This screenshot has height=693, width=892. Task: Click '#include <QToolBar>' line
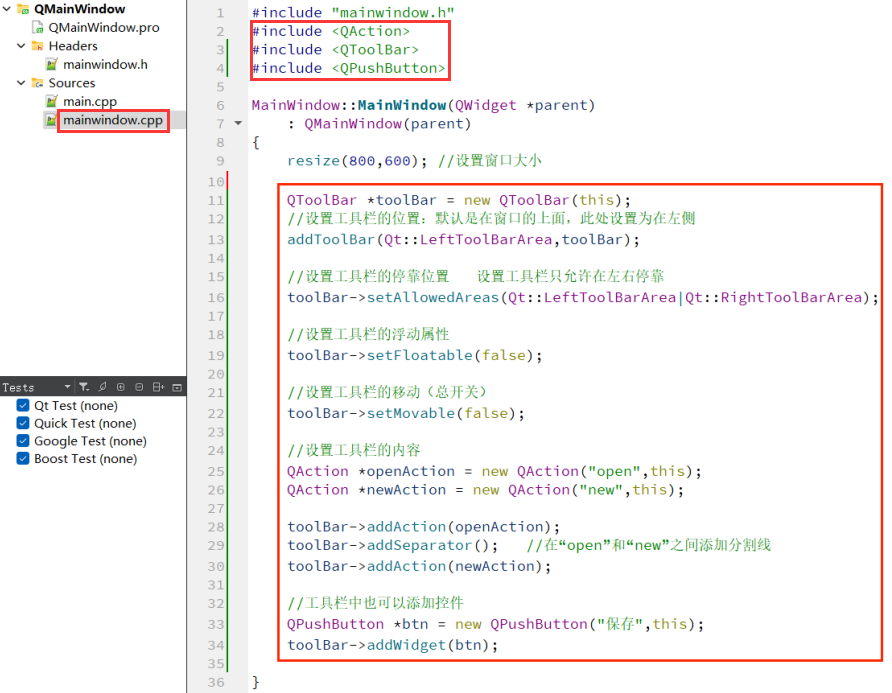335,50
